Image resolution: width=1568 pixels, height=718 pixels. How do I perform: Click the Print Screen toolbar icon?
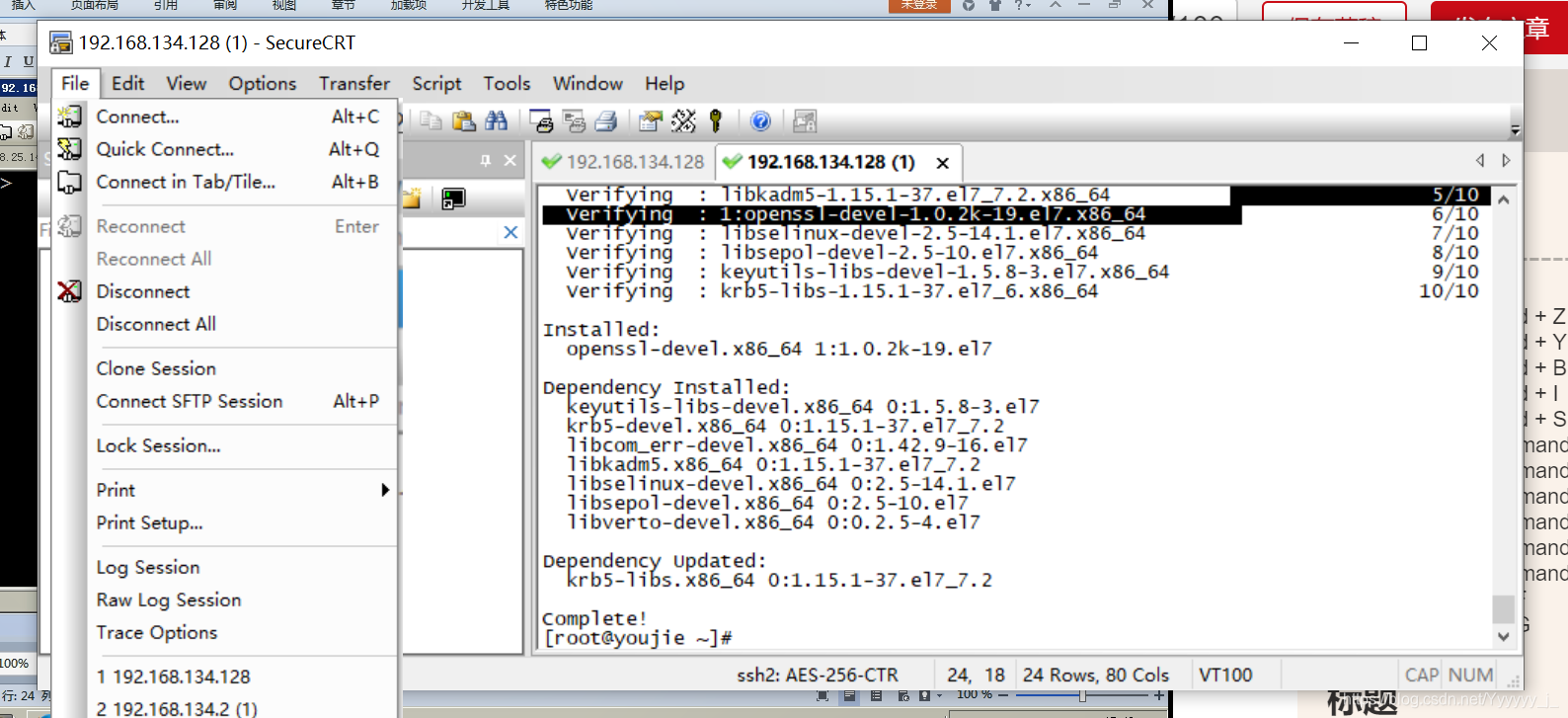tap(541, 120)
